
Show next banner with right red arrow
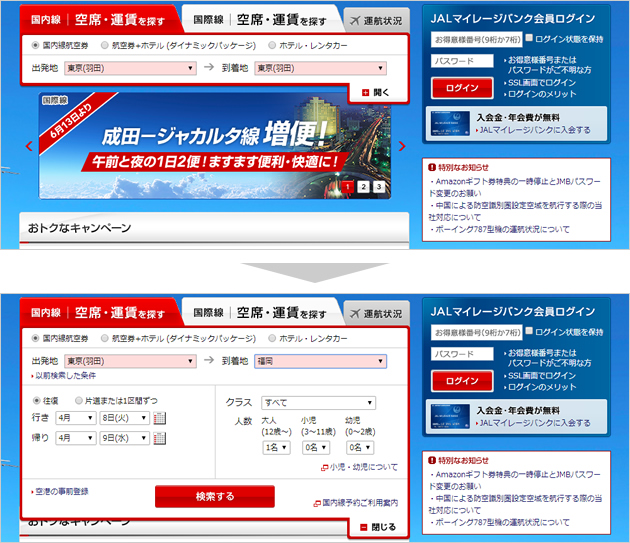pos(402,146)
